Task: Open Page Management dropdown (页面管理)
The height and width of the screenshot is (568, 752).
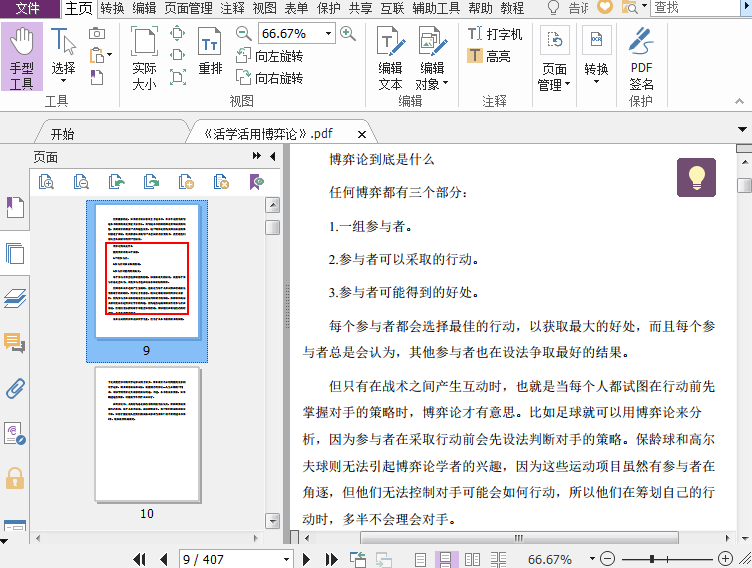Action: coord(554,58)
